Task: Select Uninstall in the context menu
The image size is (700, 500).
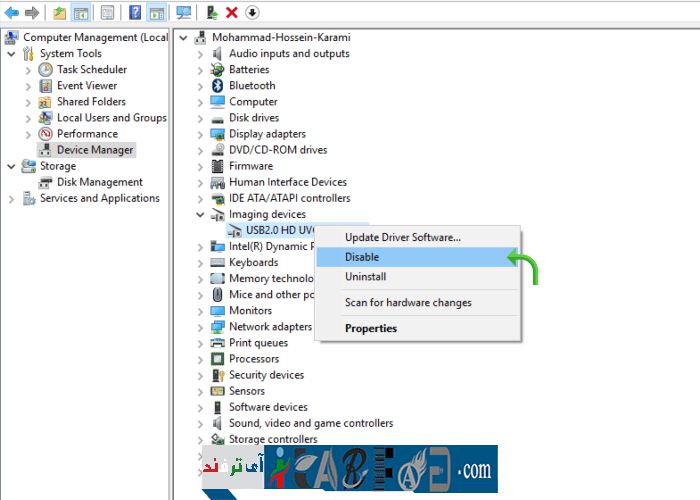Action: pos(365,277)
